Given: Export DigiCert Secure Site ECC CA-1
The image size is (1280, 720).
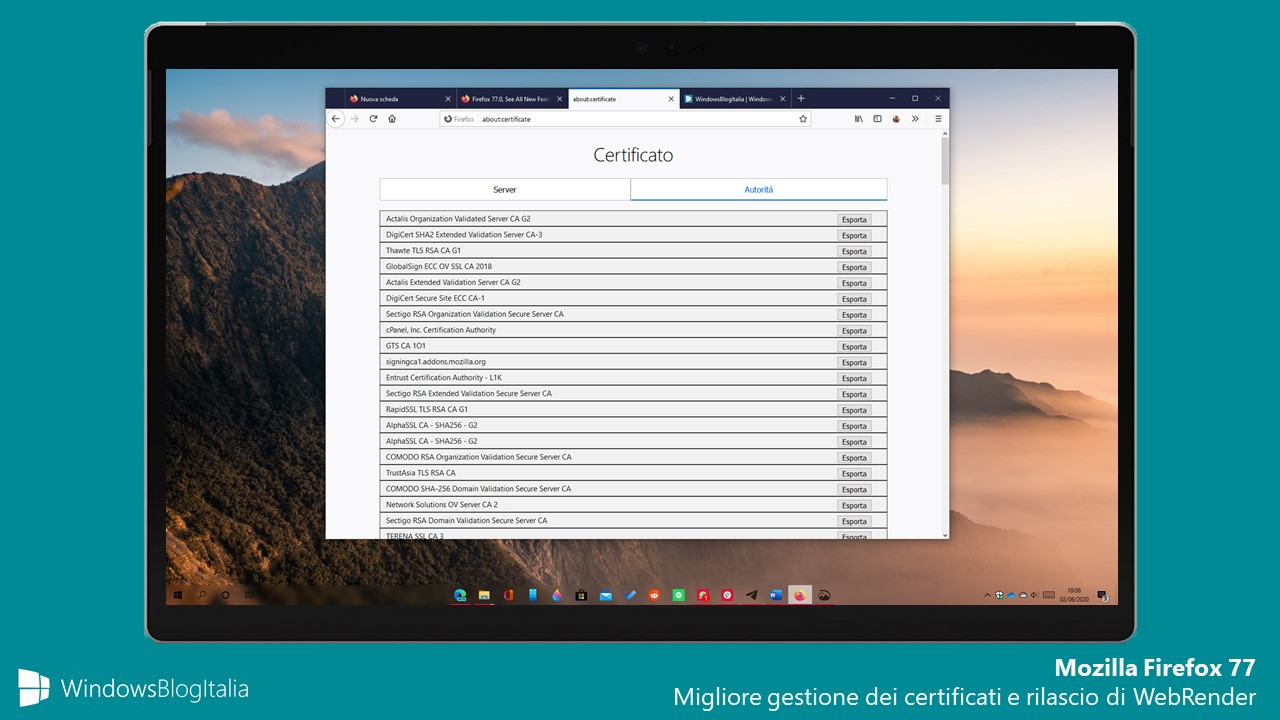Looking at the screenshot, I should pyautogui.click(x=854, y=299).
